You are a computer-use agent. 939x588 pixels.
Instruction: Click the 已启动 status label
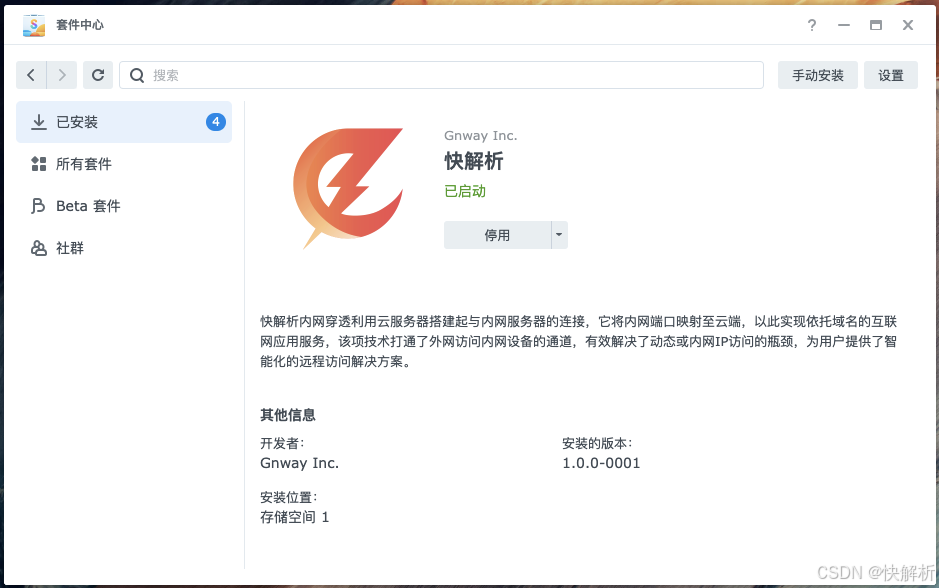[x=464, y=191]
